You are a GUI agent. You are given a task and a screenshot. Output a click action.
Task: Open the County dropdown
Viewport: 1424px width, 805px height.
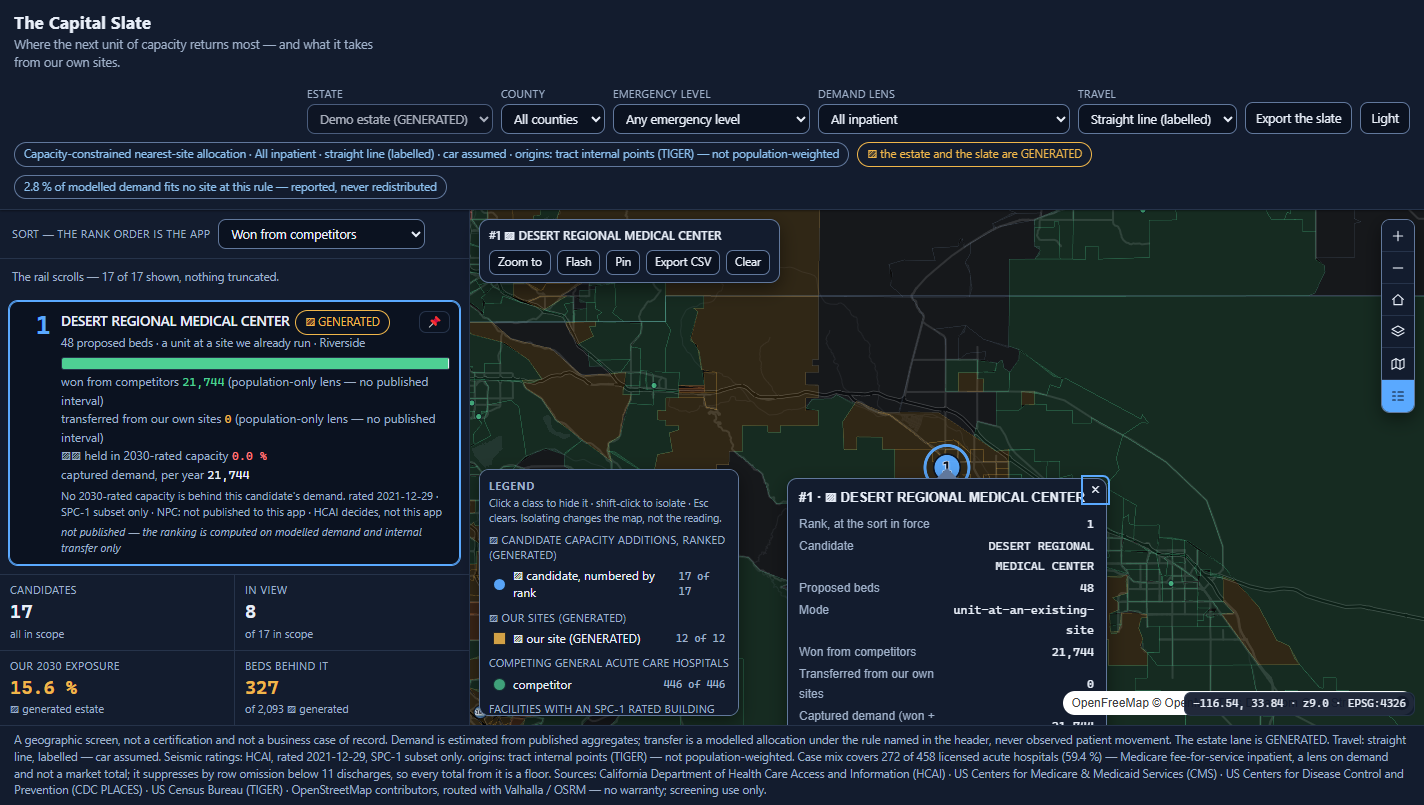[553, 119]
